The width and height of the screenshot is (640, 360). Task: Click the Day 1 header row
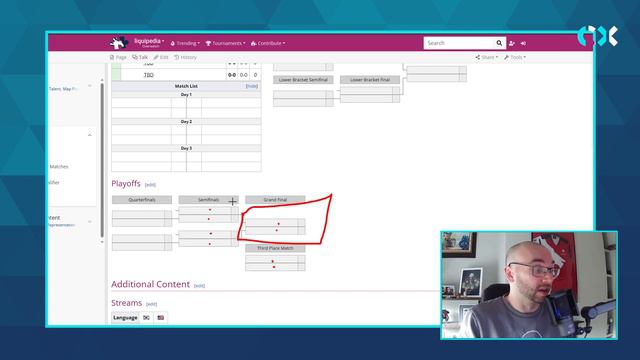pyautogui.click(x=186, y=94)
